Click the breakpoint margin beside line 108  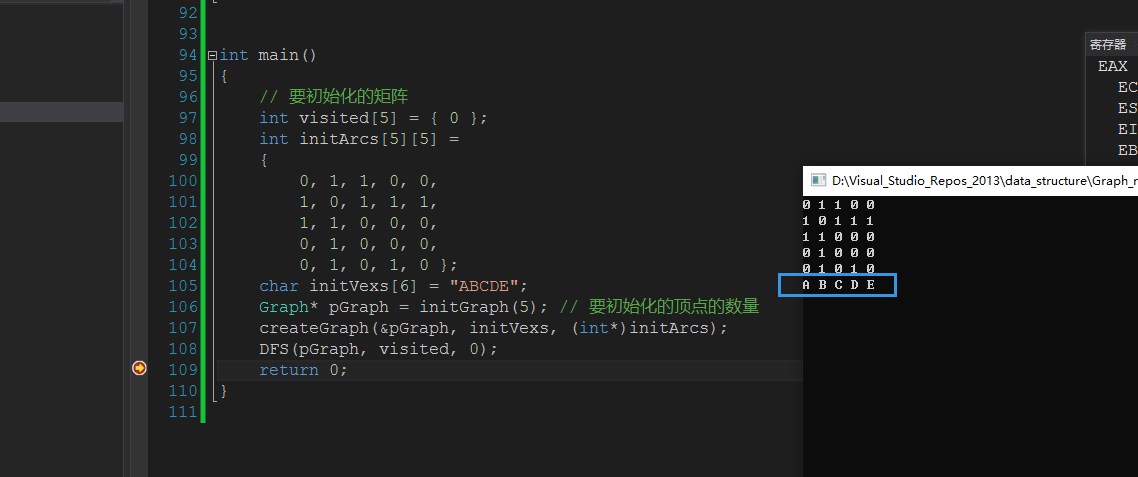click(139, 349)
